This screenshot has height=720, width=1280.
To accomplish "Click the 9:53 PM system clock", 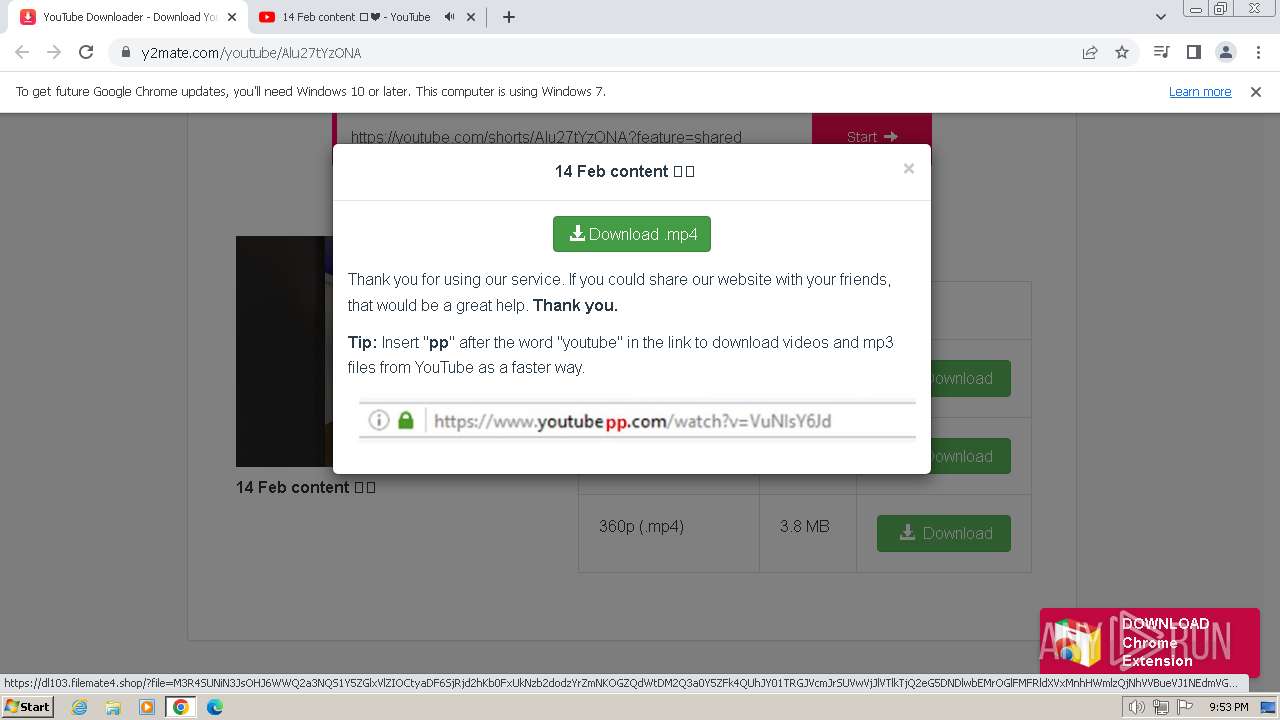I will [1228, 707].
